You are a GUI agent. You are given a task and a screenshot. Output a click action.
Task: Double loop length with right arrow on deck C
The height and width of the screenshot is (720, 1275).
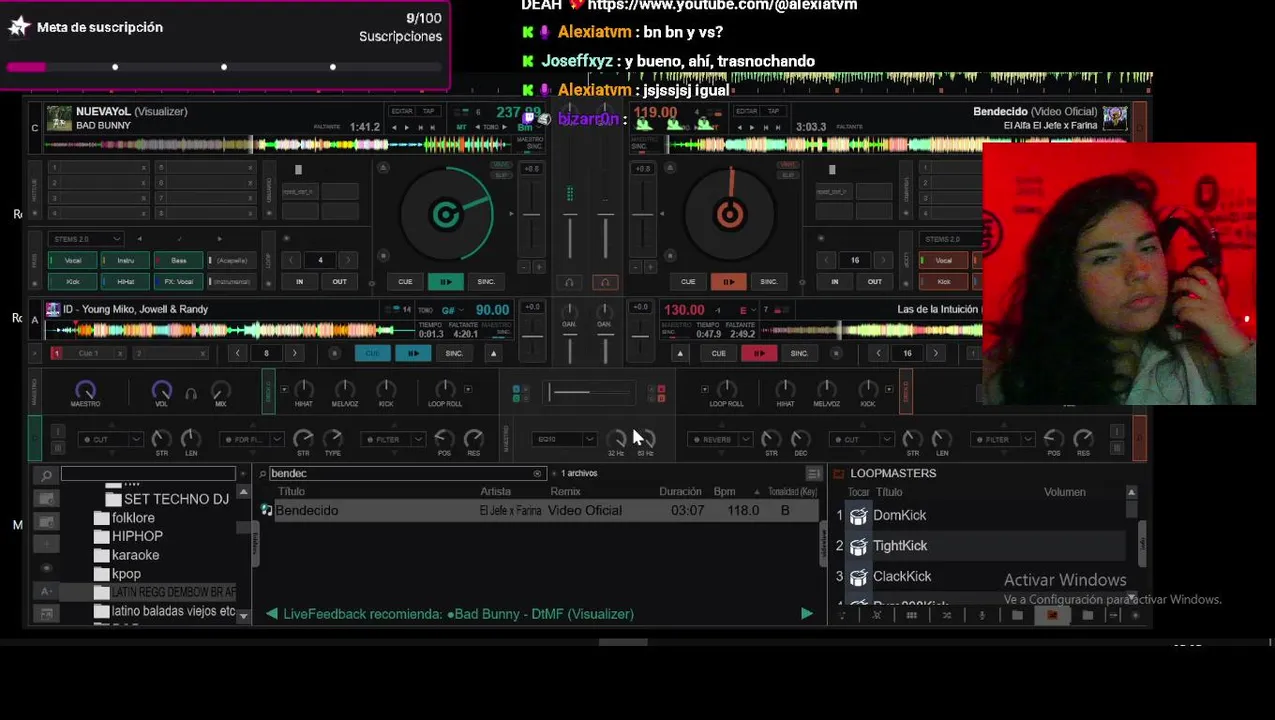coord(348,260)
